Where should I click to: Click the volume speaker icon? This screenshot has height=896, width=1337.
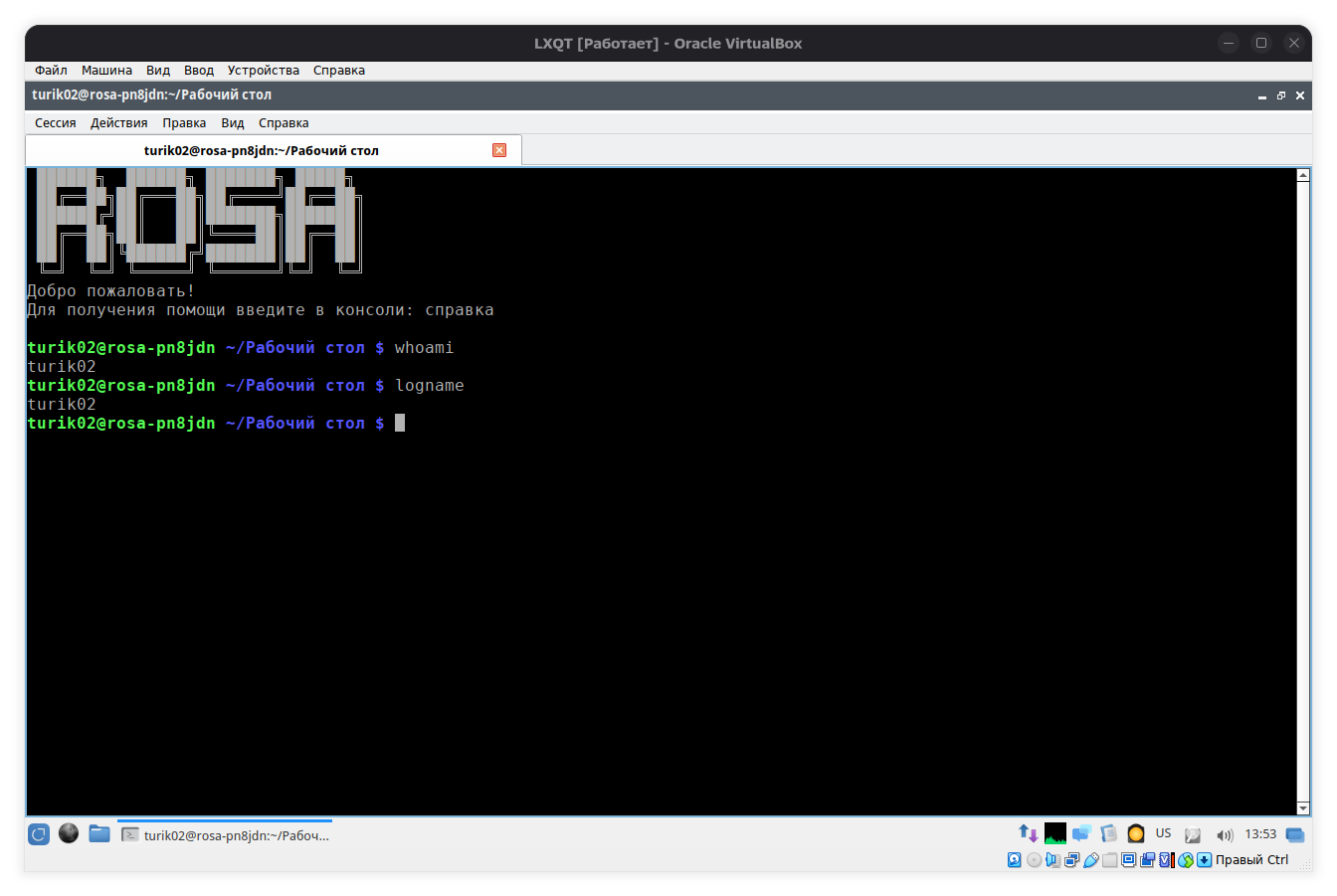point(1225,835)
